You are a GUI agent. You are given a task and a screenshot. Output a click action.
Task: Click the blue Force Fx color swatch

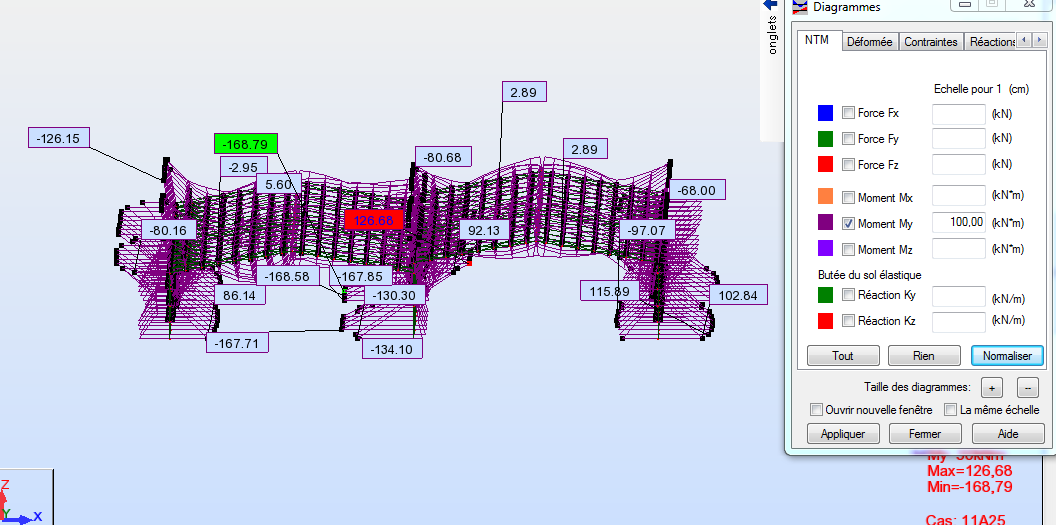[x=825, y=113]
